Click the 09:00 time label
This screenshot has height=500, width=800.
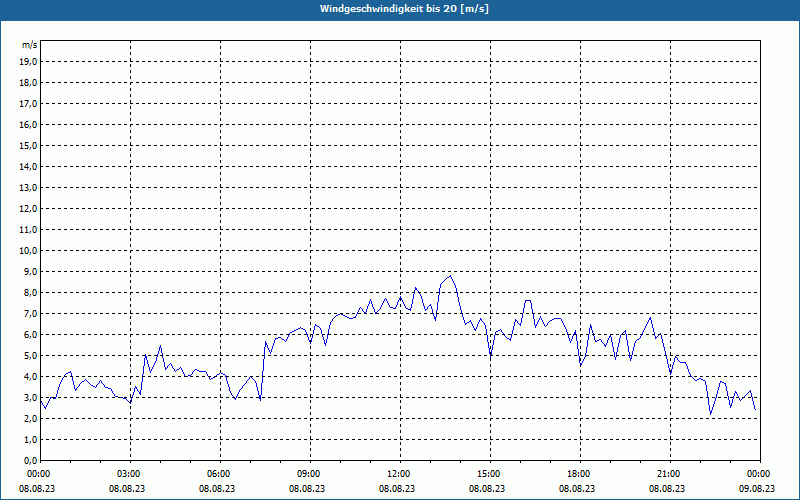point(310,474)
